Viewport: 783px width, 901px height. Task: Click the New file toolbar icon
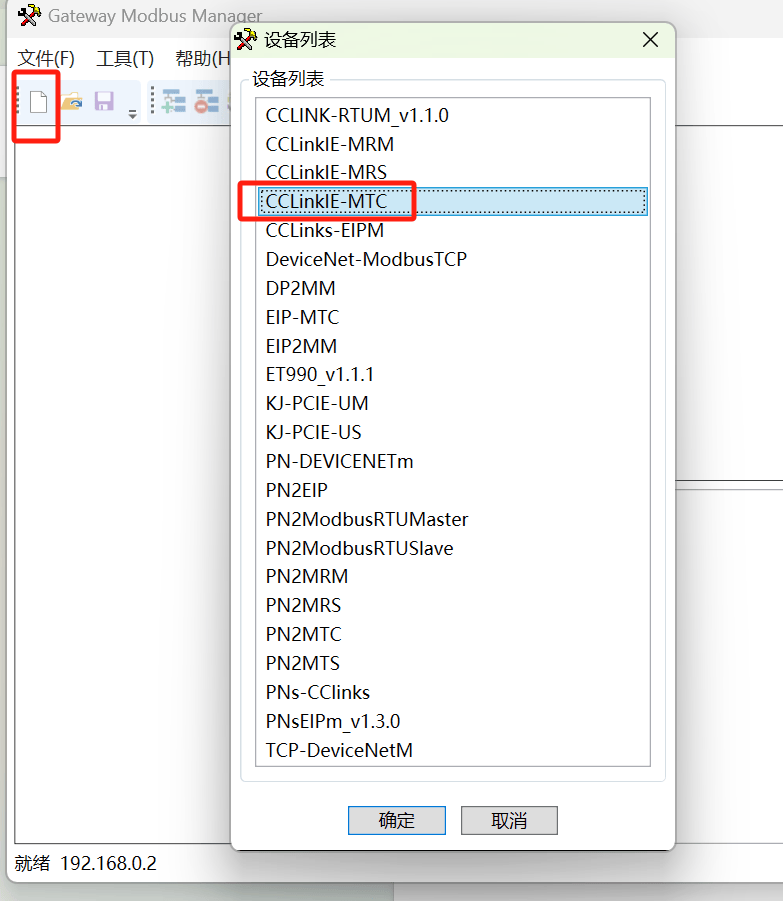click(x=38, y=102)
